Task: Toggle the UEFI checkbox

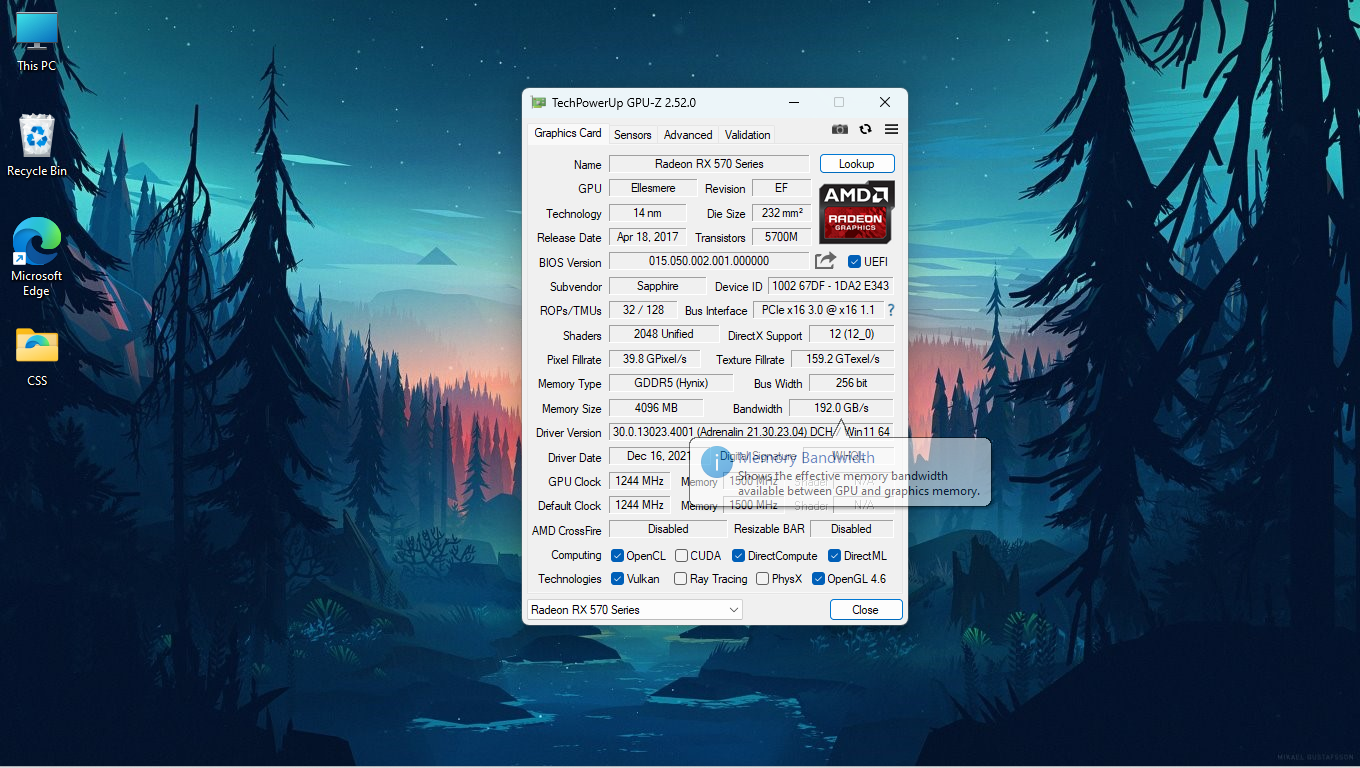Action: [x=854, y=262]
